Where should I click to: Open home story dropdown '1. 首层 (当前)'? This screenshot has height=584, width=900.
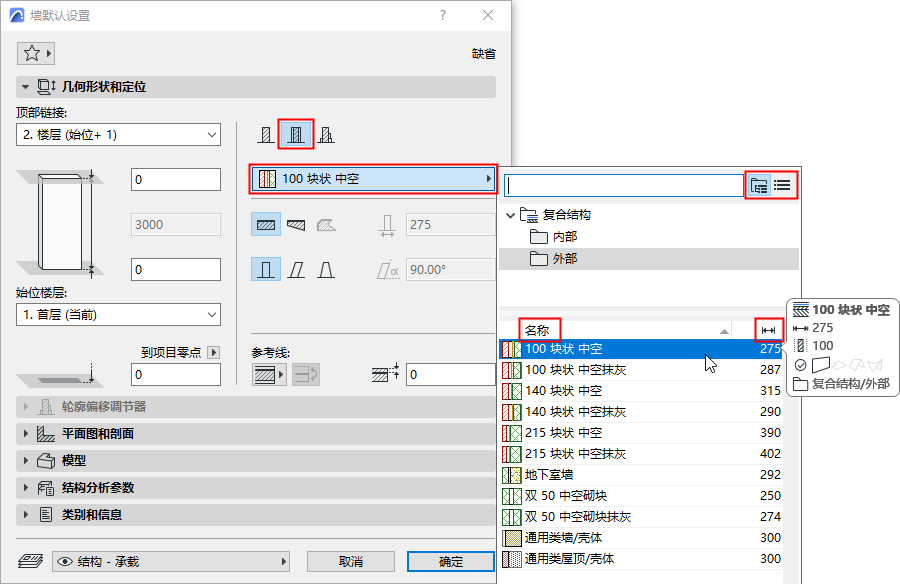(x=118, y=315)
